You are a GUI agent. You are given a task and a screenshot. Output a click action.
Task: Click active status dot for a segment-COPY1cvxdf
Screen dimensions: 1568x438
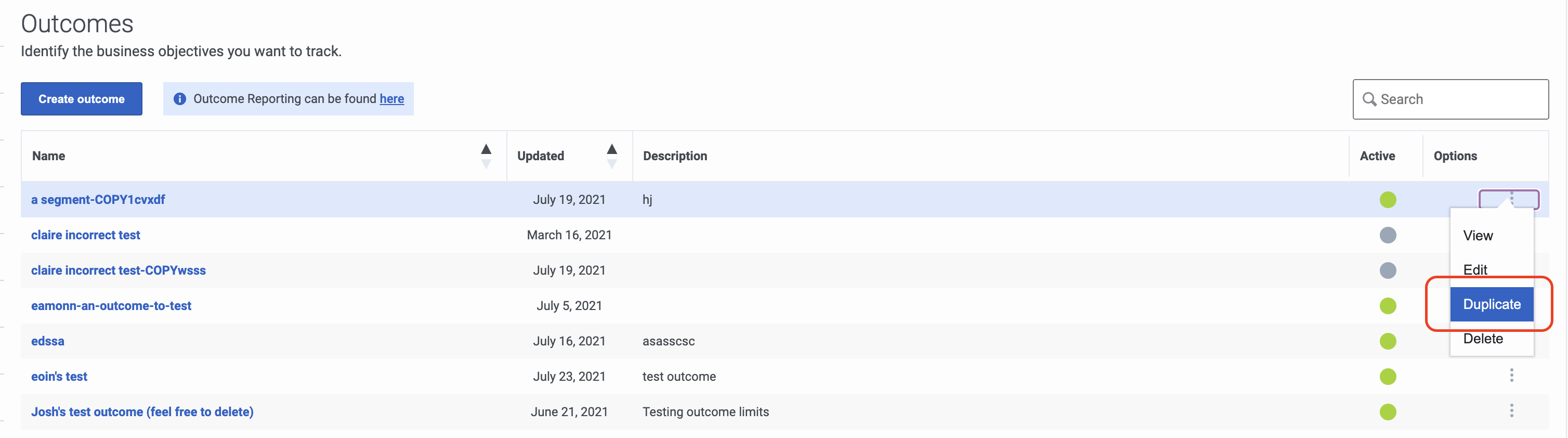[1387, 200]
